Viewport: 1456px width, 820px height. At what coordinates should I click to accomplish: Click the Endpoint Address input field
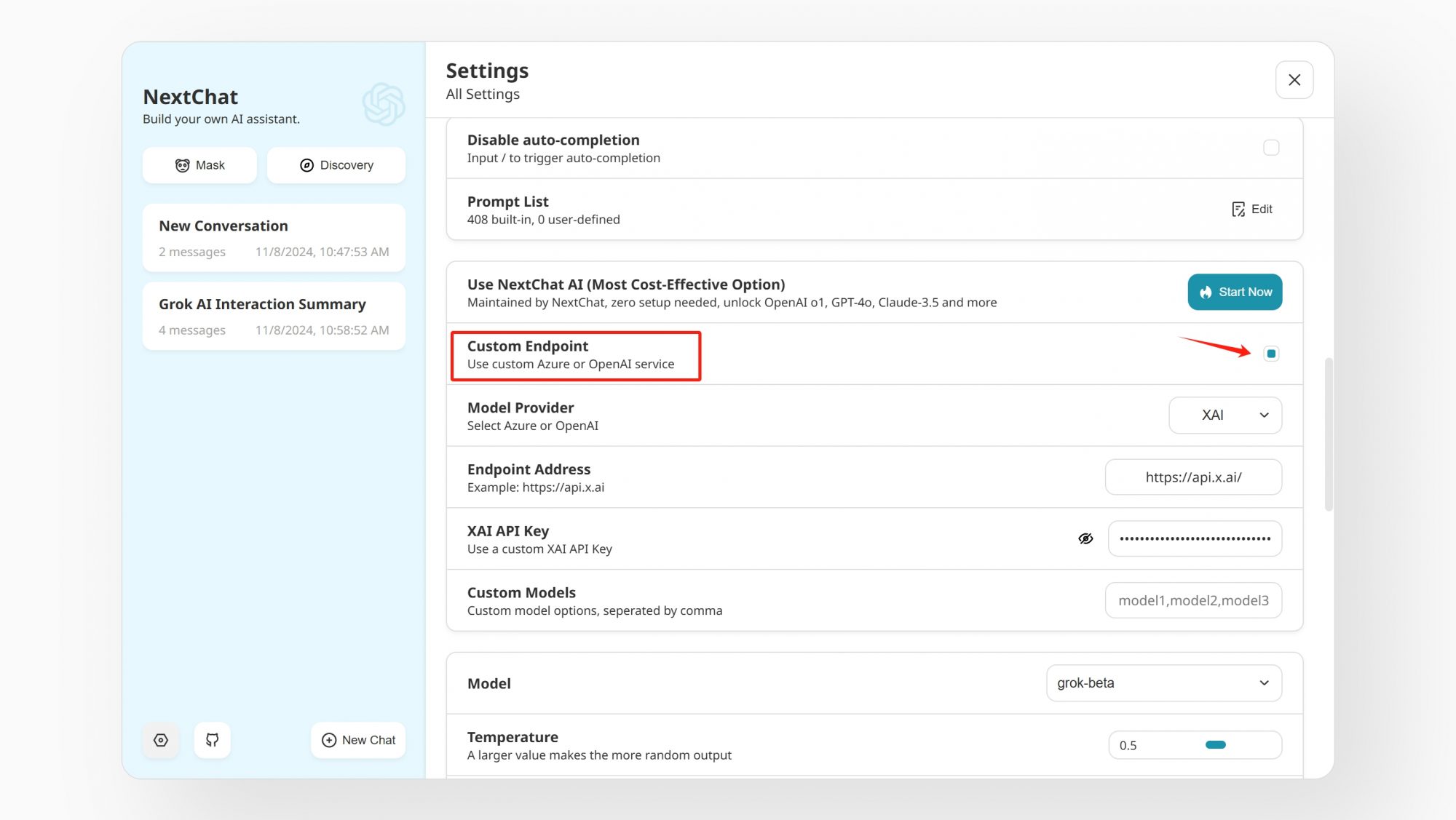(x=1193, y=477)
